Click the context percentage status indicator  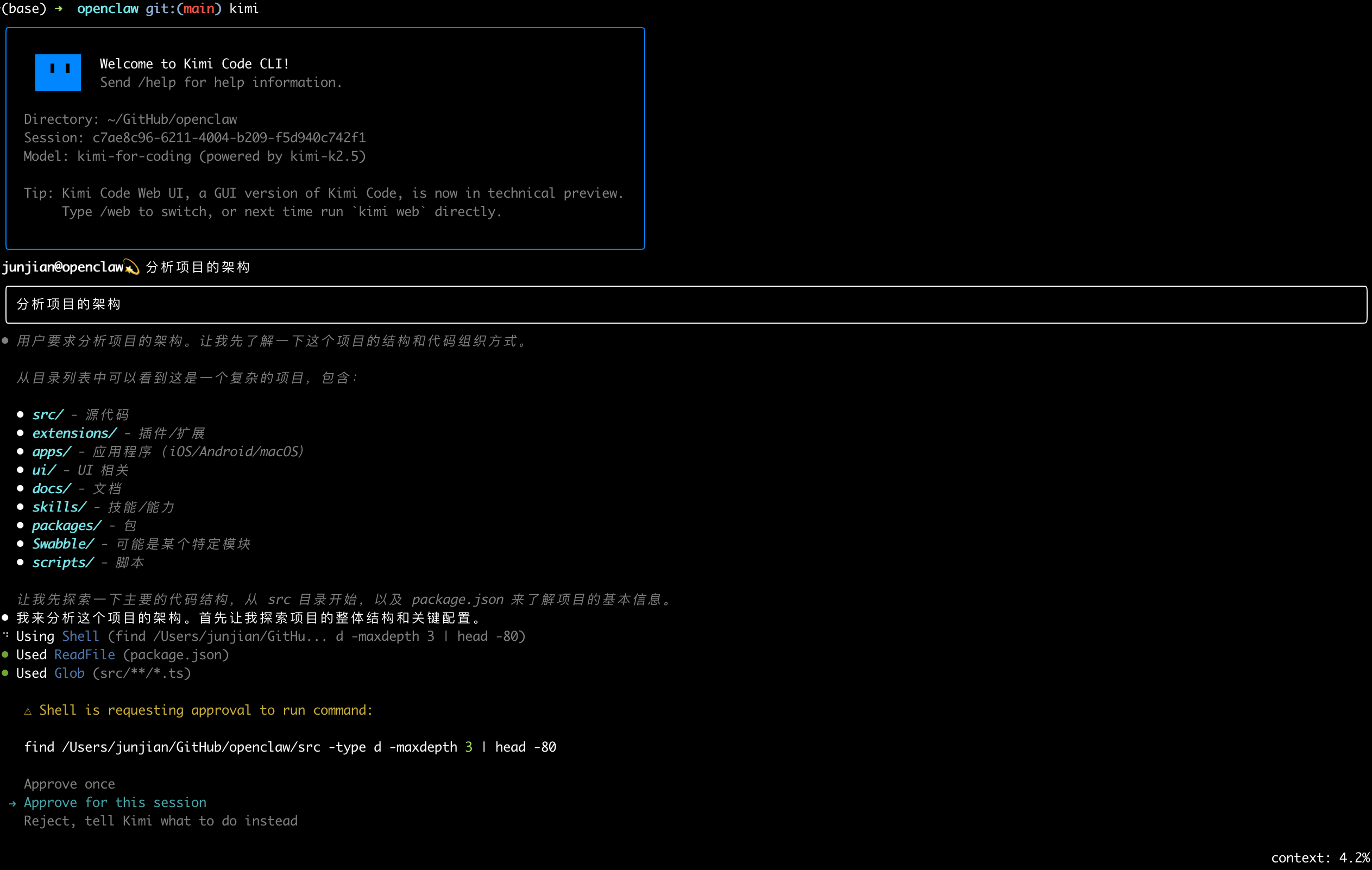click(x=1319, y=858)
